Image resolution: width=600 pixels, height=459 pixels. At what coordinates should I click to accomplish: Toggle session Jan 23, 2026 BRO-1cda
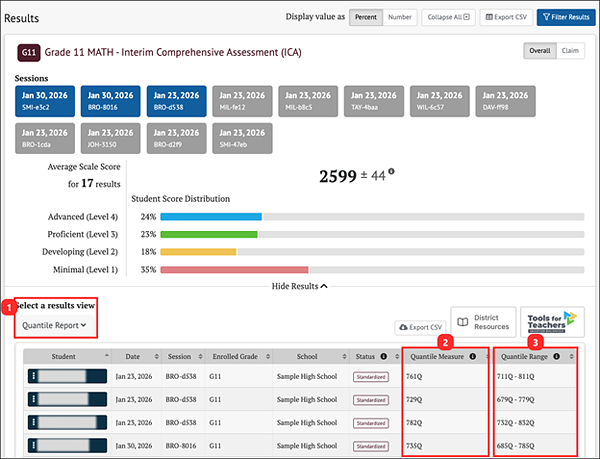(x=45, y=138)
